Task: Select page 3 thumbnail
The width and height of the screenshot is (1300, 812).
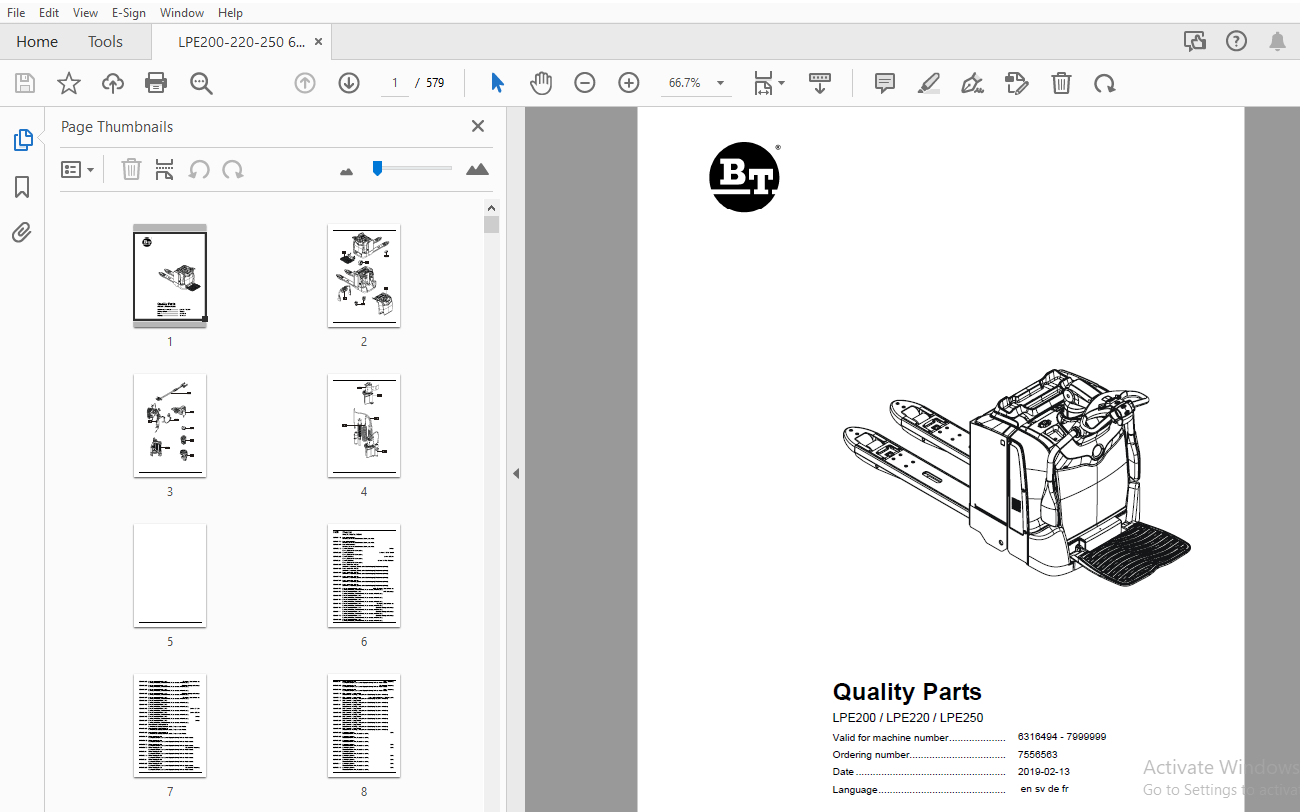Action: (x=170, y=425)
